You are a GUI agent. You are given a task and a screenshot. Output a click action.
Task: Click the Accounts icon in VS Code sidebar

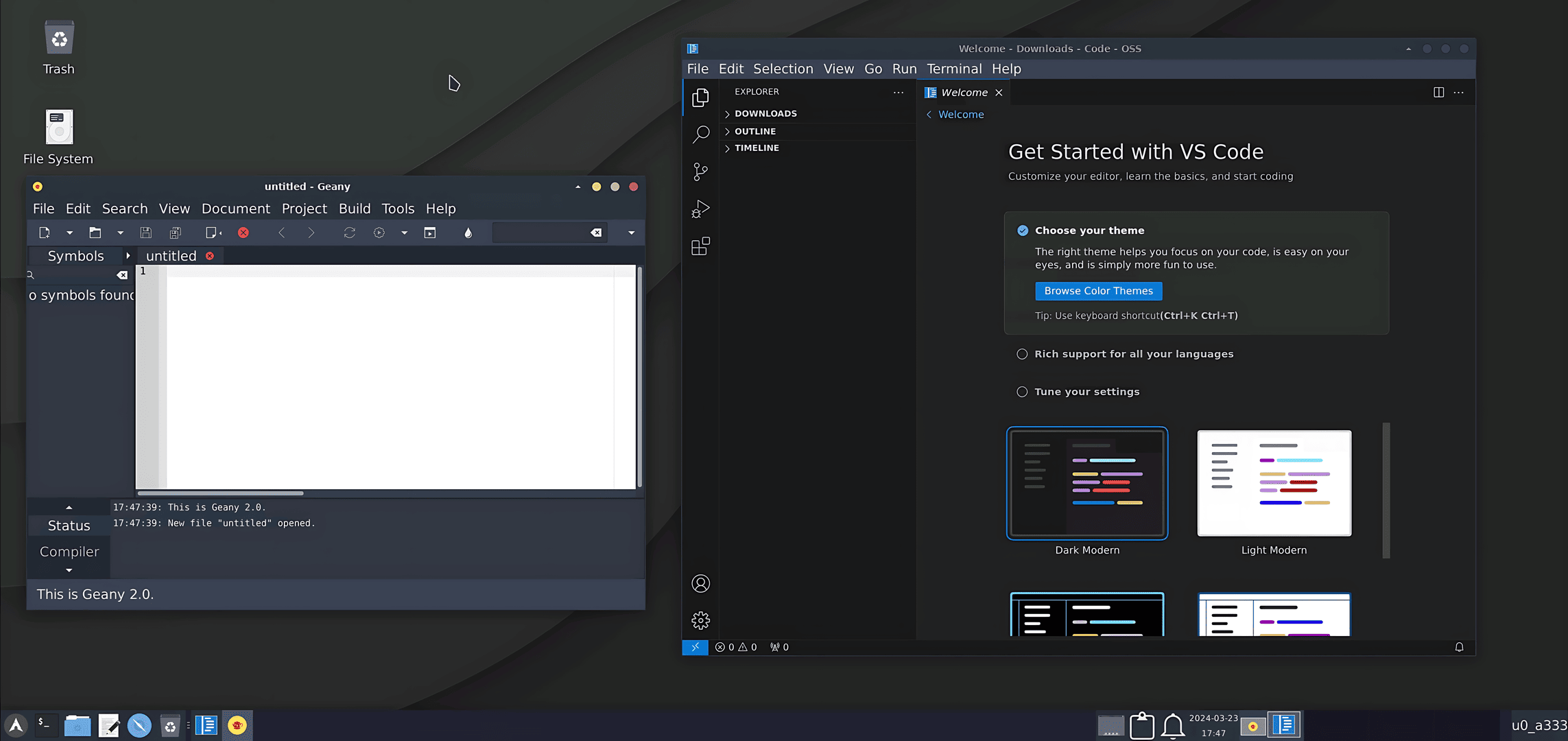click(x=700, y=583)
